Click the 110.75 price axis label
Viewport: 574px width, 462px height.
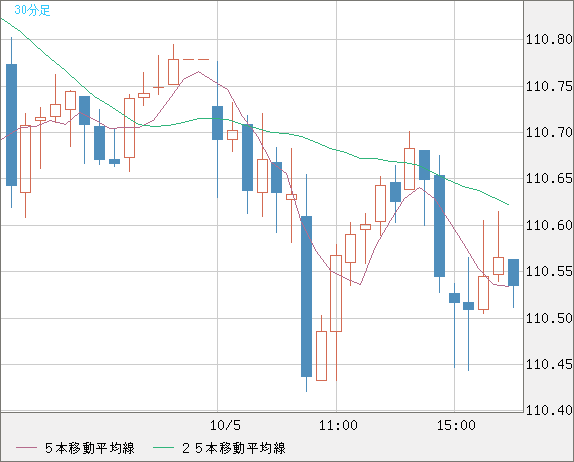pyautogui.click(x=549, y=86)
